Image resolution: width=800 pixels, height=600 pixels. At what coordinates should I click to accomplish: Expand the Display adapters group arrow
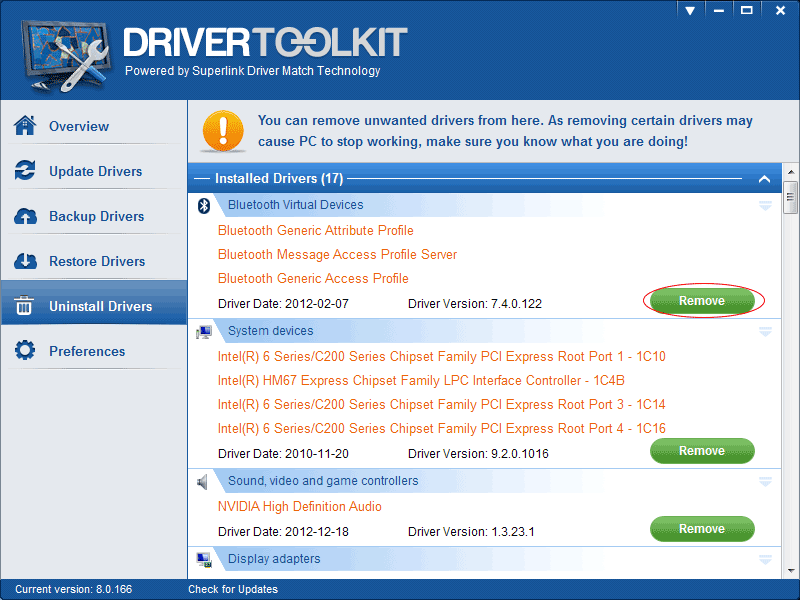pyautogui.click(x=765, y=560)
